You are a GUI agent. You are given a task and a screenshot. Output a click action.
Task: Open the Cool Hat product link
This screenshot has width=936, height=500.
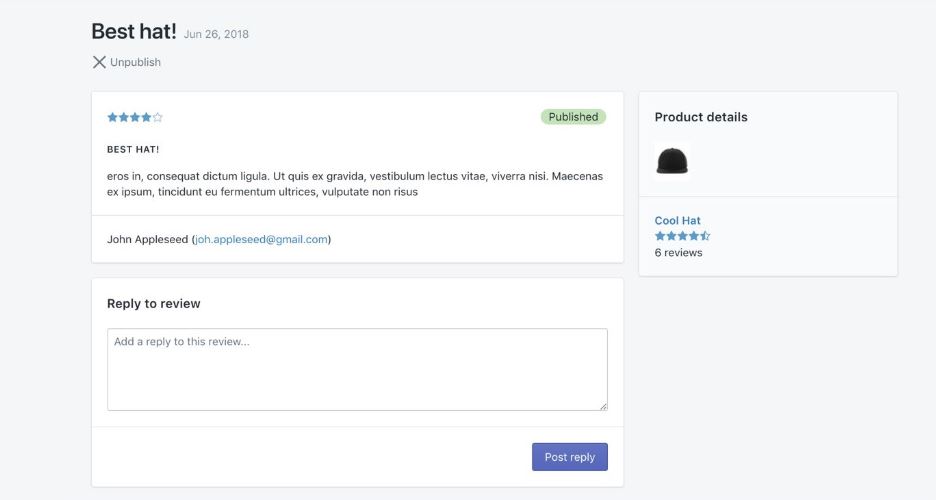(x=677, y=221)
